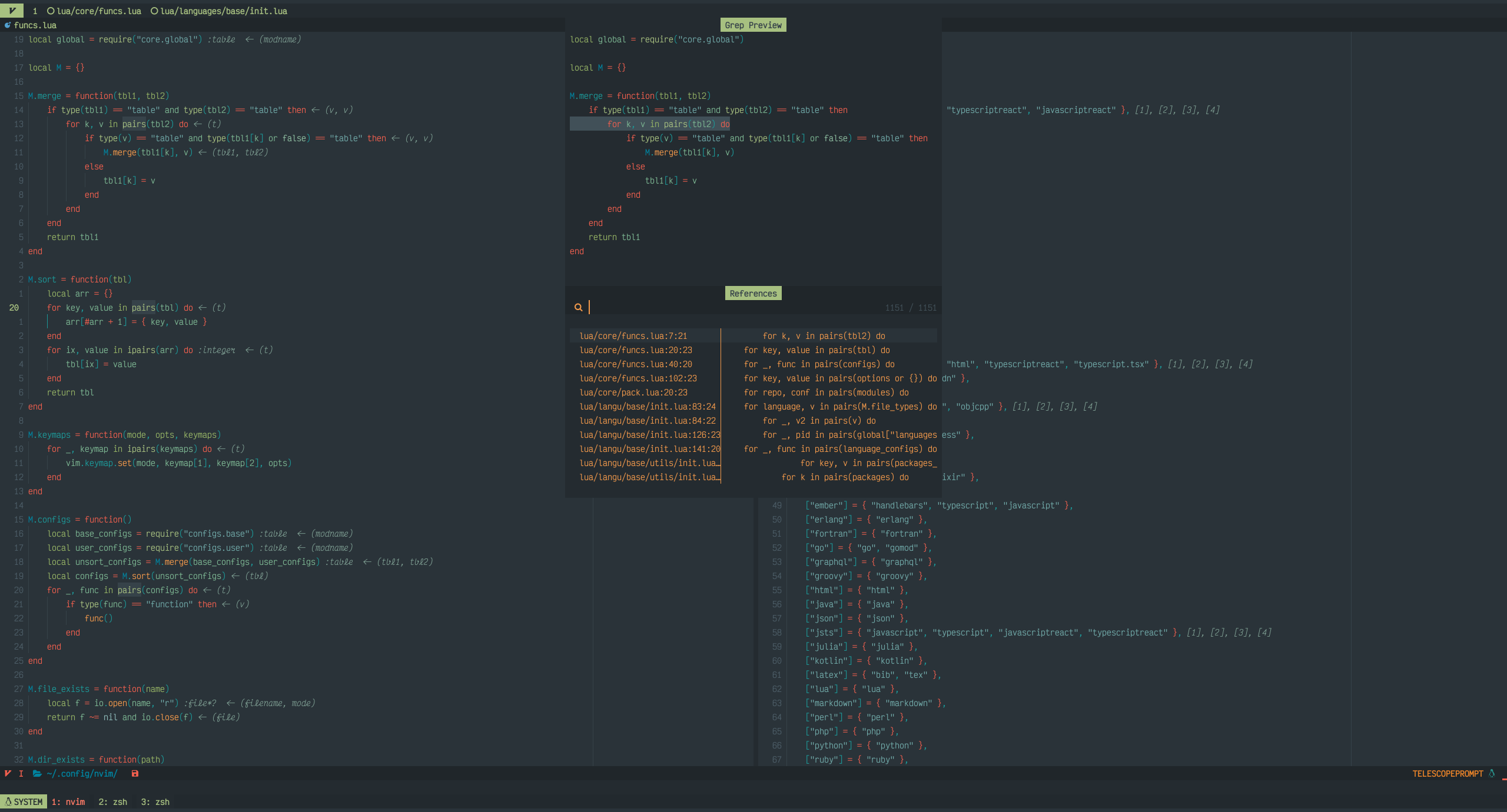The width and height of the screenshot is (1507, 812).
Task: Select result lua/langu/base/init.lua:126:23
Action: [650, 435]
